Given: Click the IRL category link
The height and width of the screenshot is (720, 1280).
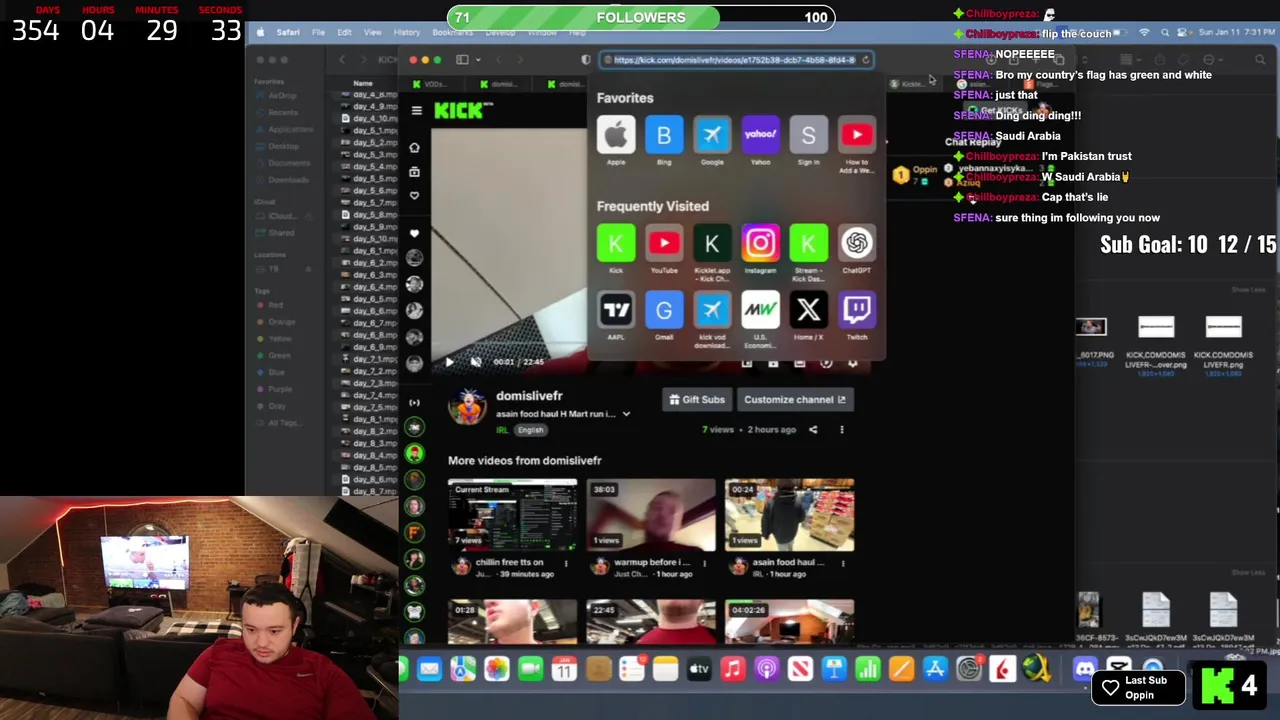Looking at the screenshot, I should click(x=503, y=430).
